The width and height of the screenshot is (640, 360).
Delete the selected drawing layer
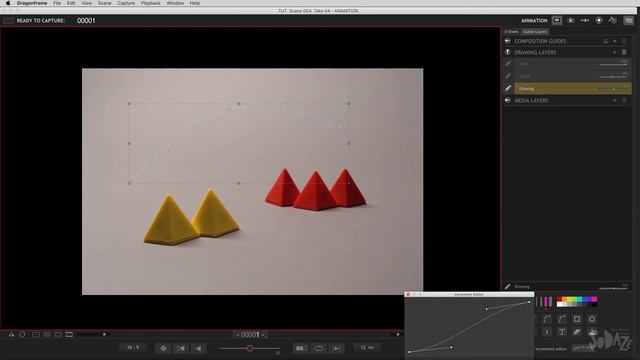(x=624, y=52)
